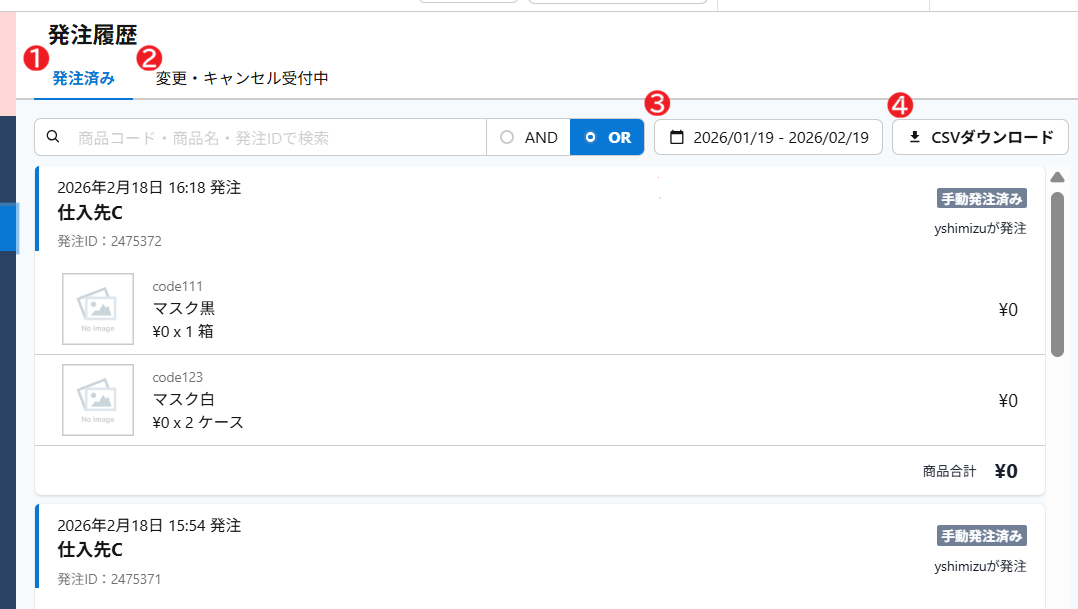Click red annotation marker number 3

tap(657, 103)
